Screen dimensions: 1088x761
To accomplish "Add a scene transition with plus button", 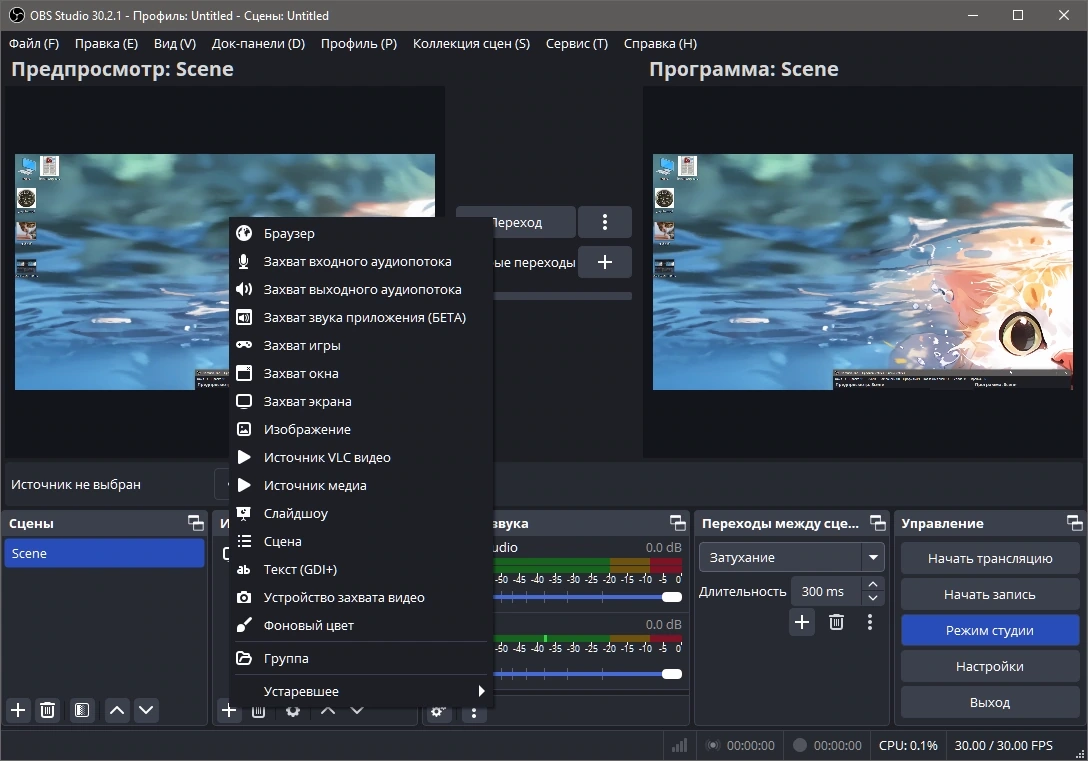I will (801, 622).
